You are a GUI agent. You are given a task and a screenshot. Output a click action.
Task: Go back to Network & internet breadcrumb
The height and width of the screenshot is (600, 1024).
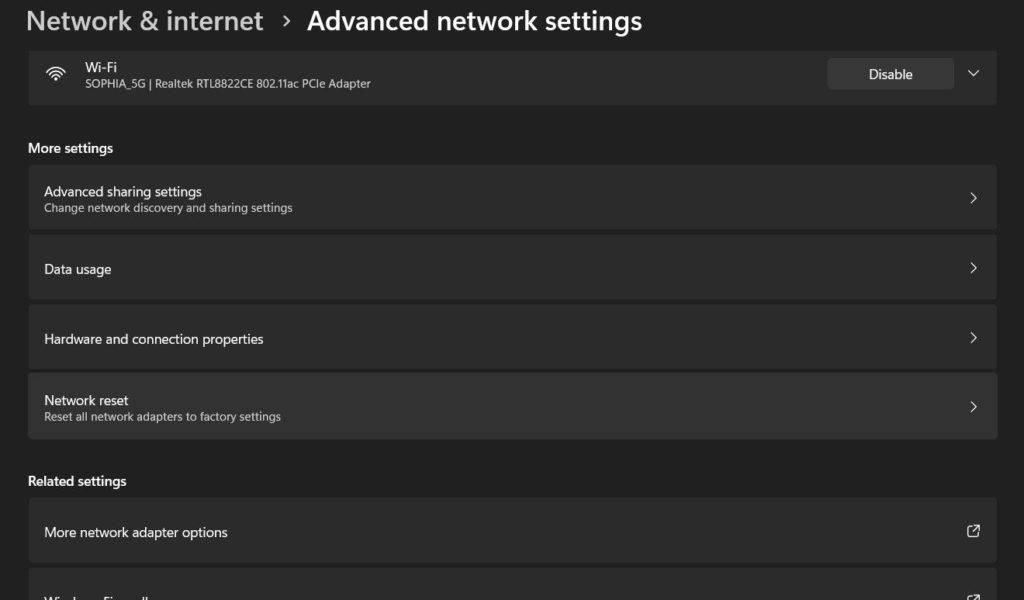click(x=145, y=21)
